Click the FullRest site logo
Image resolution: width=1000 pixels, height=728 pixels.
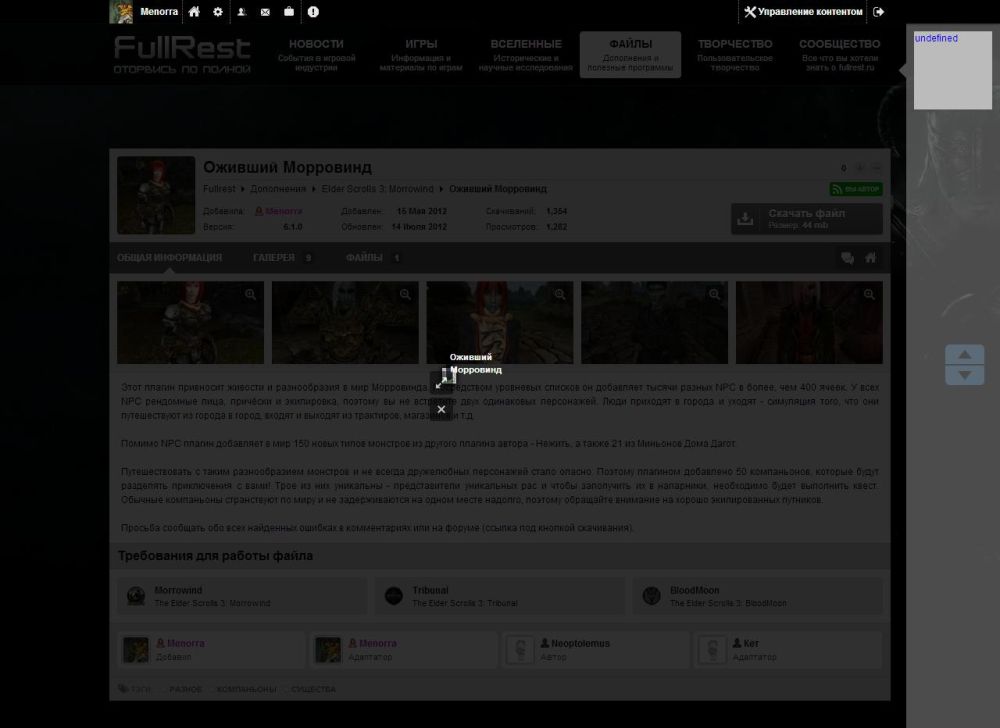point(182,54)
